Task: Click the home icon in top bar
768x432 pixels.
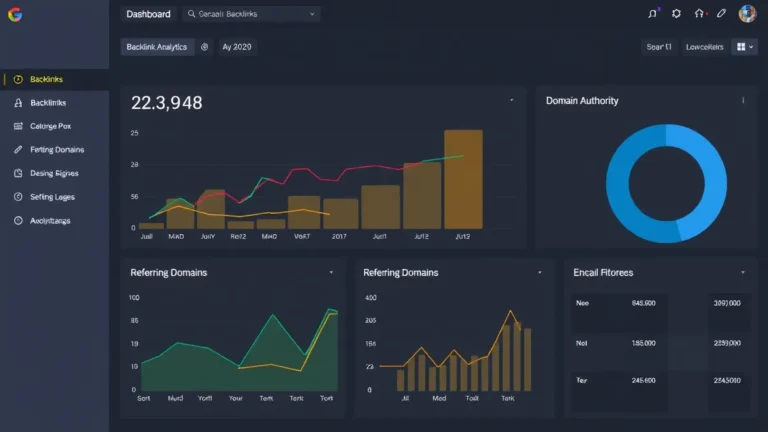Action: [699, 14]
